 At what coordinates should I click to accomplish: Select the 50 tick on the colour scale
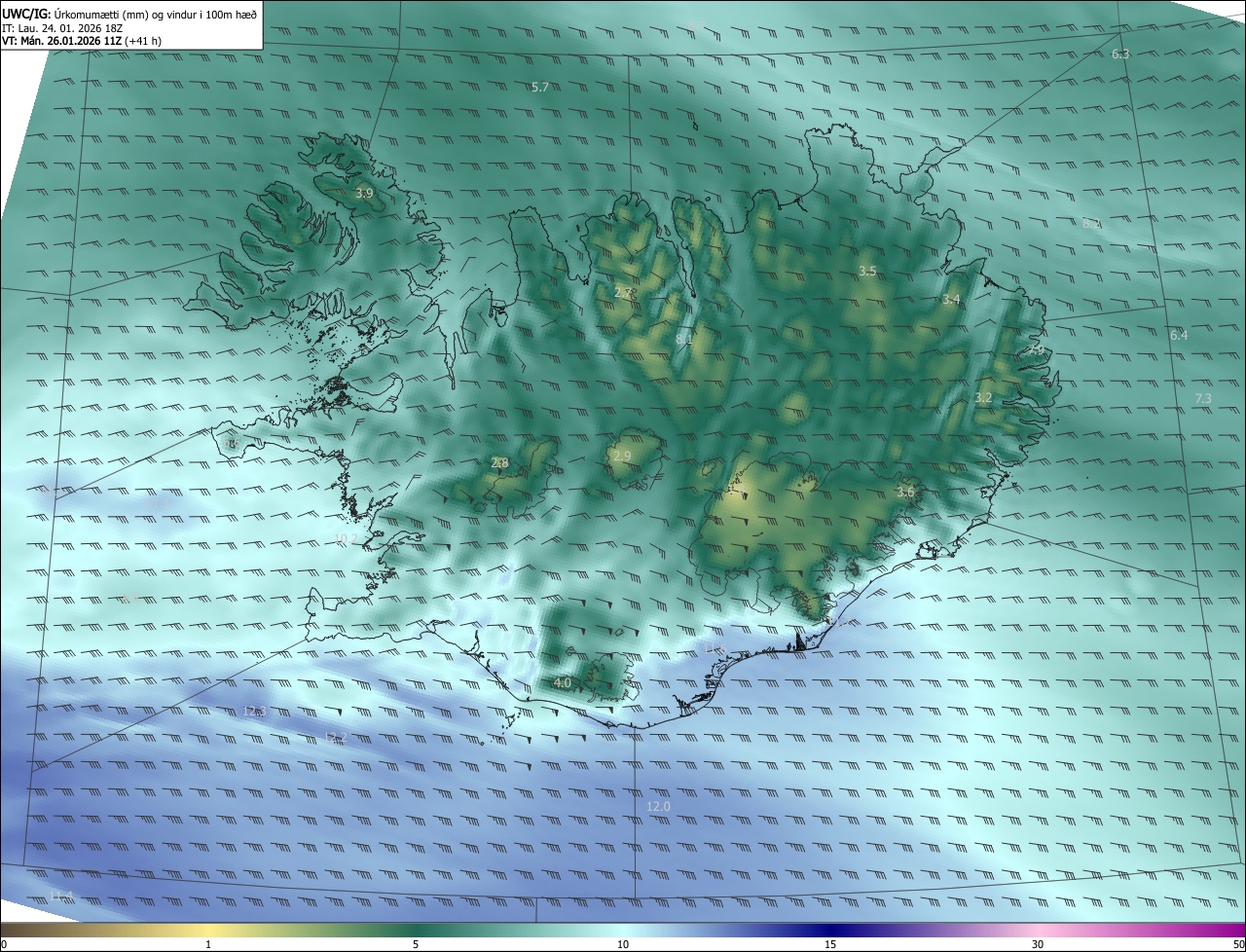pyautogui.click(x=1237, y=944)
